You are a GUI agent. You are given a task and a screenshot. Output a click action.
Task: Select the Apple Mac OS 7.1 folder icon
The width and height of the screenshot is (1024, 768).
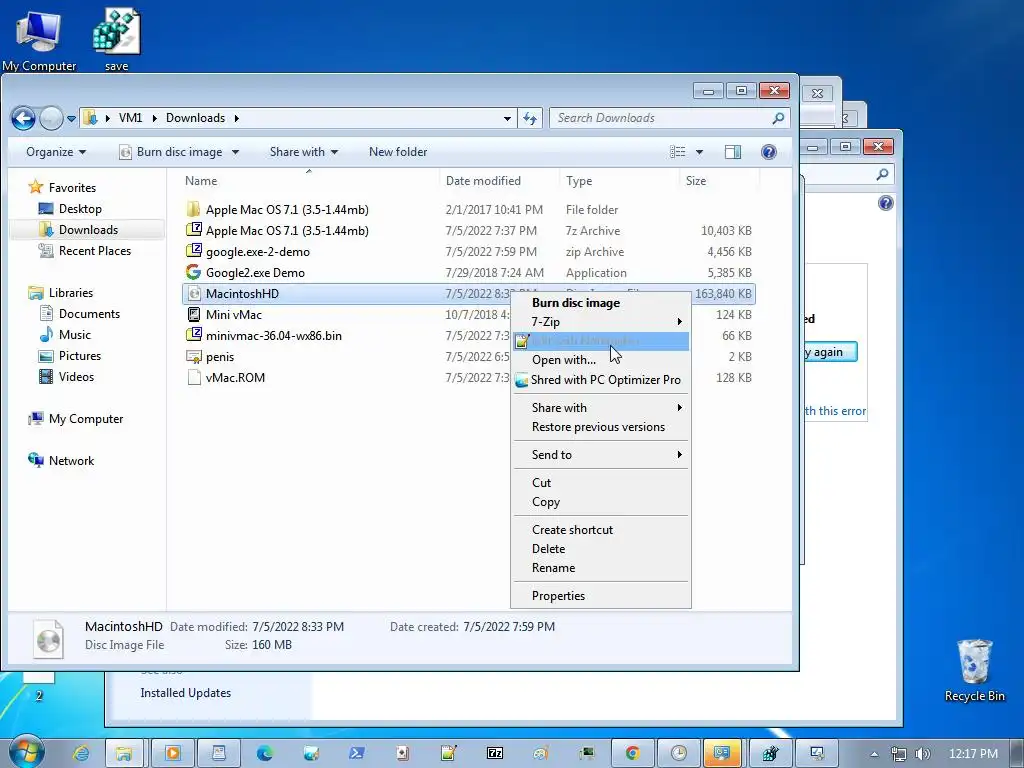pos(193,210)
